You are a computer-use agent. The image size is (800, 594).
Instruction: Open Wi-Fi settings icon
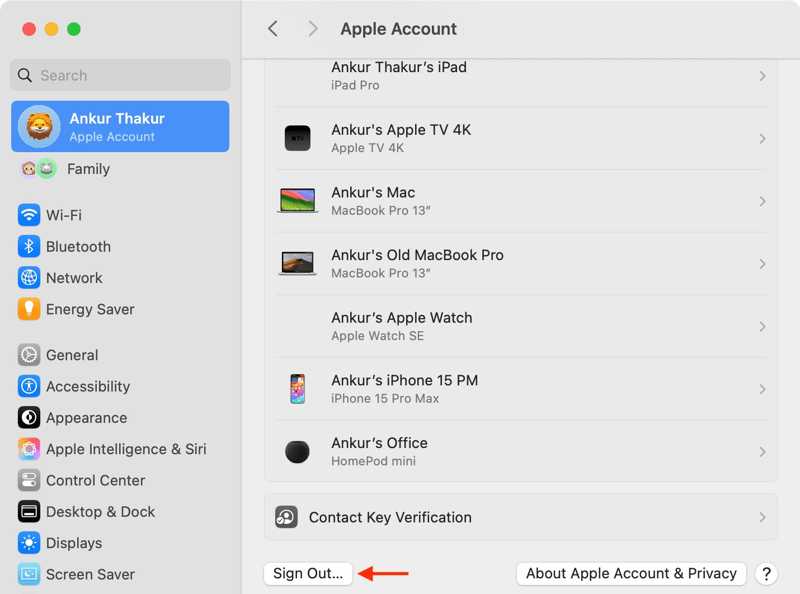29,215
